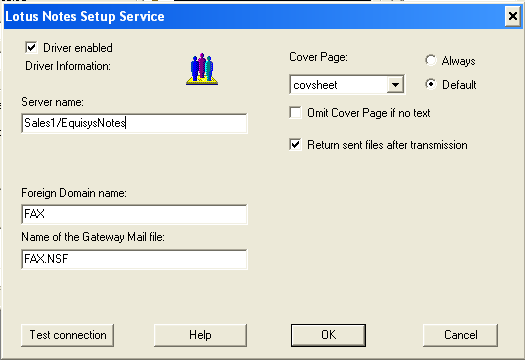The width and height of the screenshot is (525, 360).
Task: Click the Driver Information label
Action: [68, 66]
